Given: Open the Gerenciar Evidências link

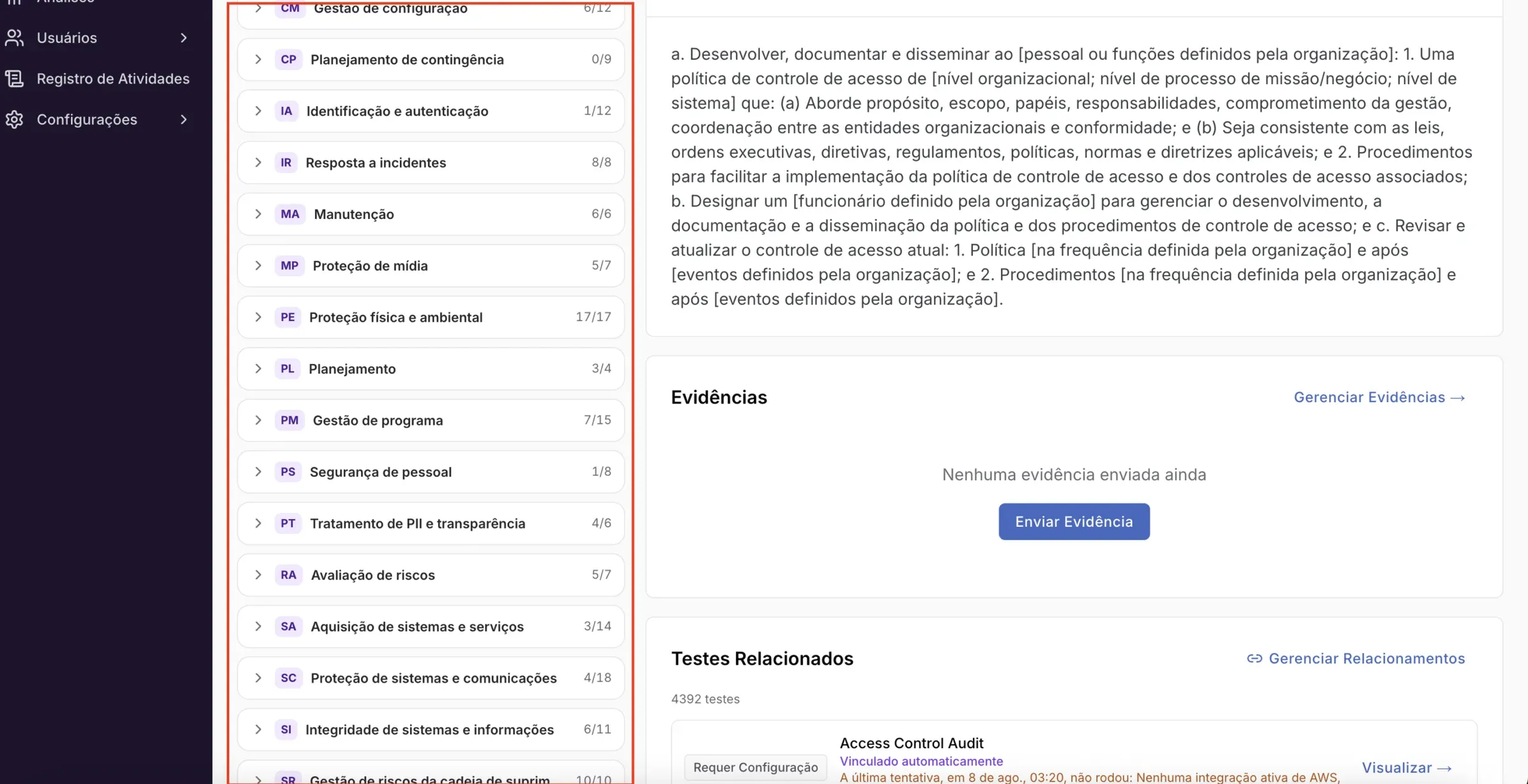Looking at the screenshot, I should 1380,397.
